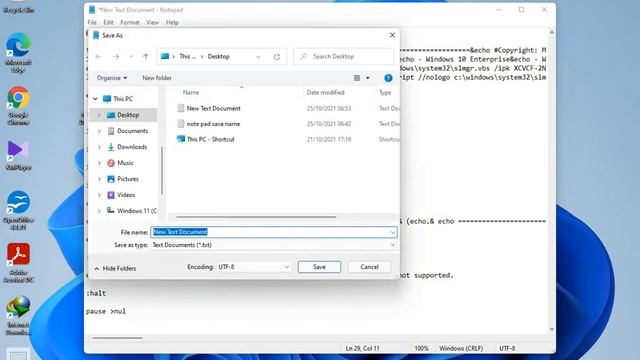Click Windows (CRLF) in Notepad status bar
640x360 pixels.
point(461,349)
